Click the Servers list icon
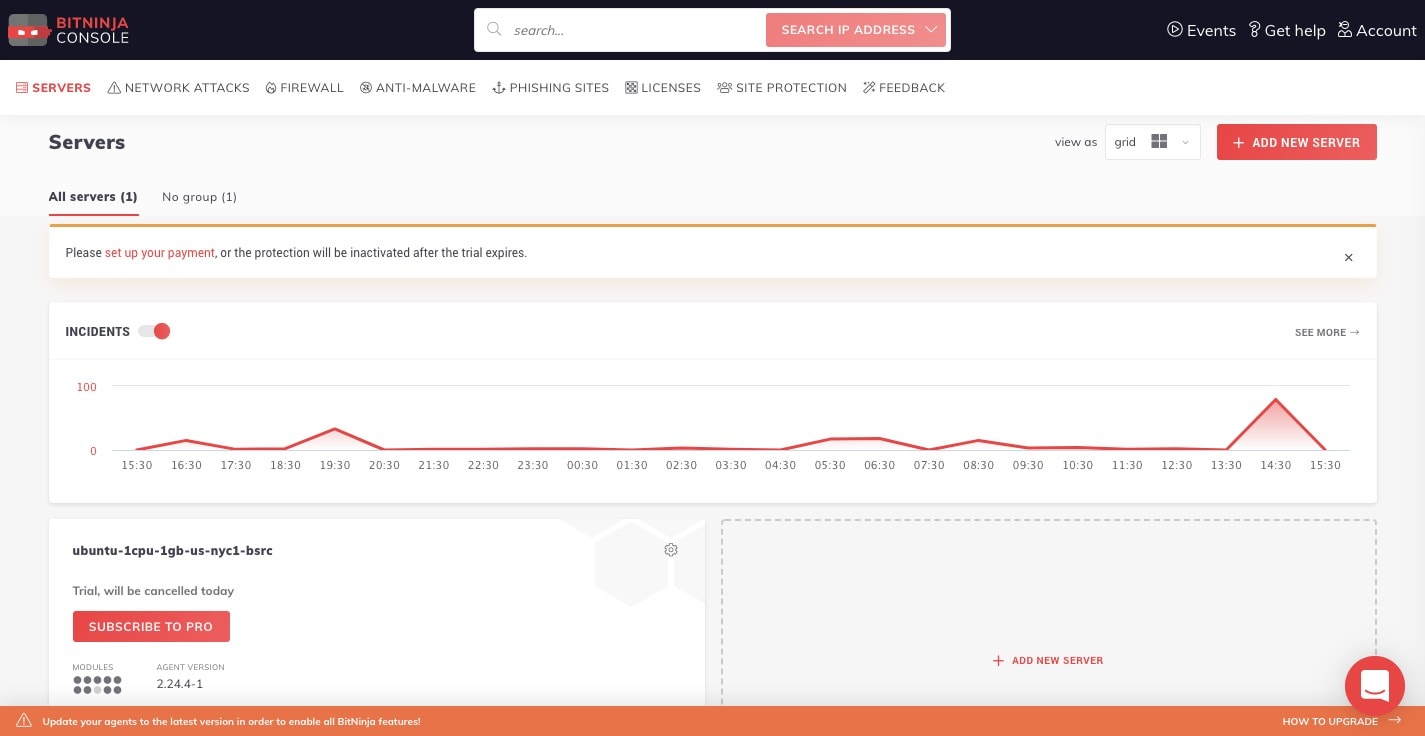This screenshot has width=1425, height=736. [21, 88]
